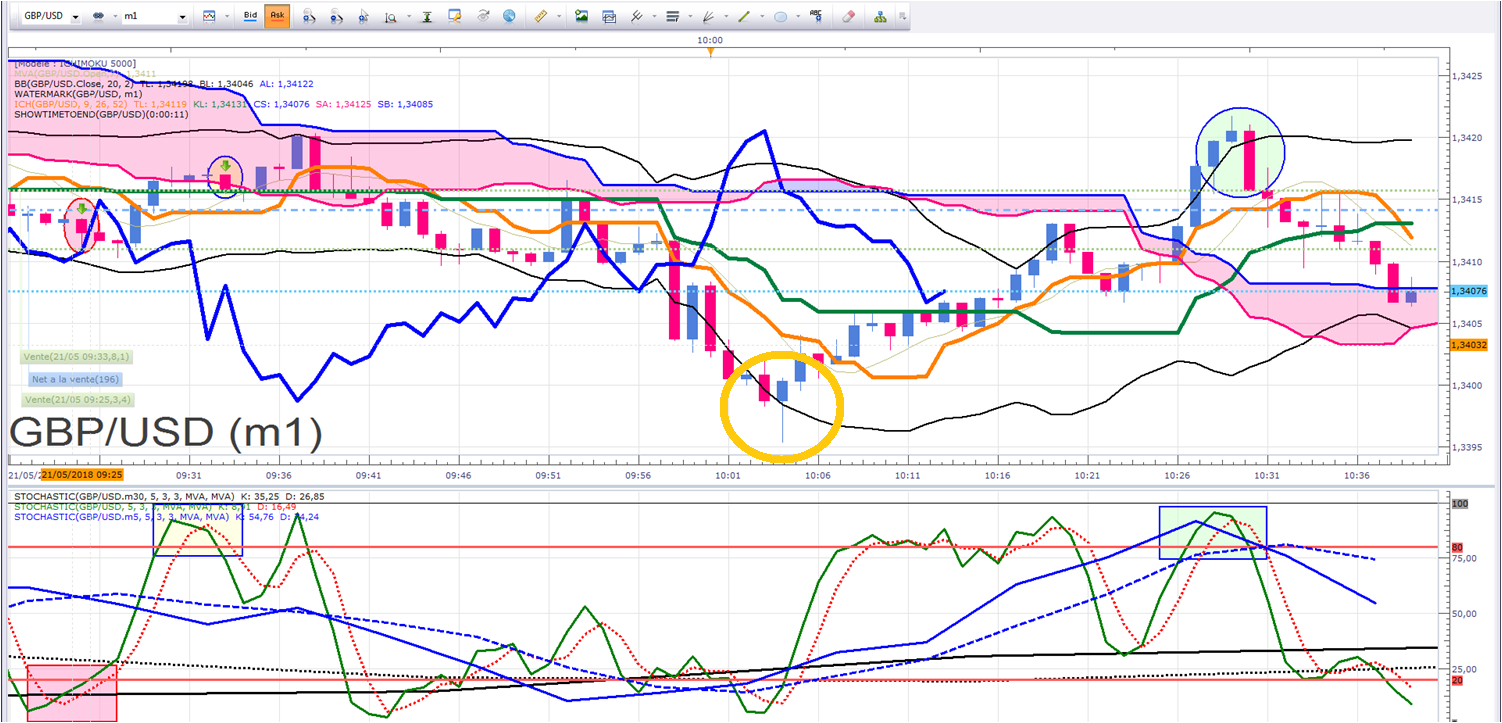Screen dimensions: 1502x723
Task: Click the green sell arrow marker near 09:33
Action: pyautogui.click(x=226, y=167)
